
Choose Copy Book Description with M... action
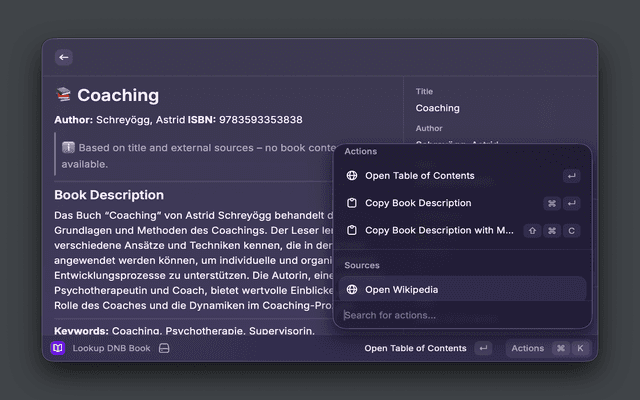[x=462, y=231]
